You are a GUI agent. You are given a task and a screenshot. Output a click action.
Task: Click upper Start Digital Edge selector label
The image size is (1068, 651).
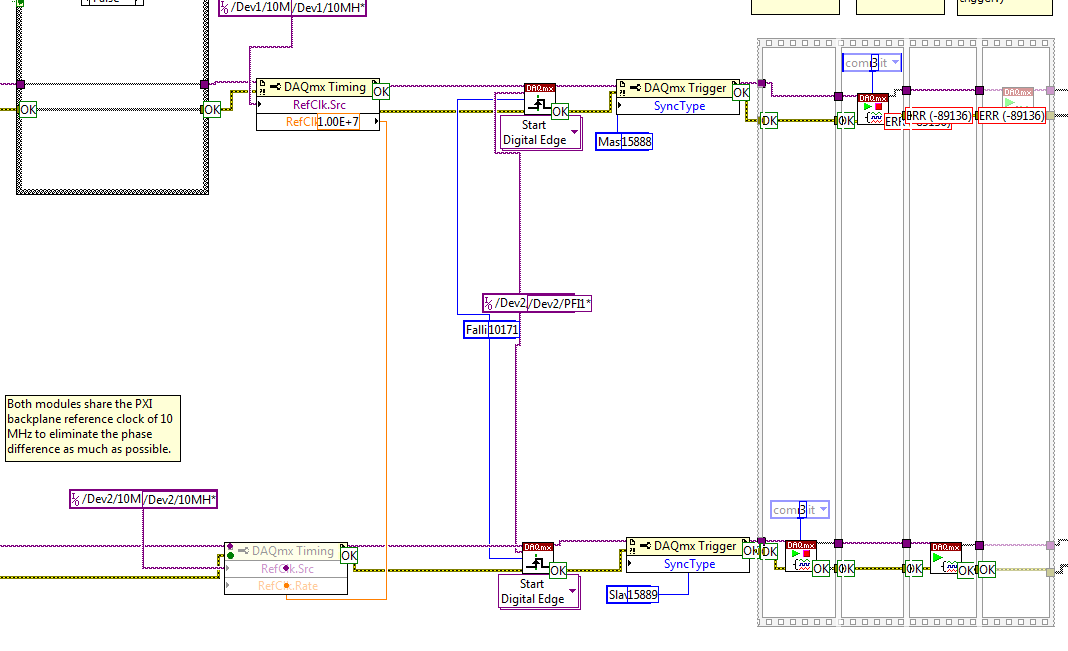click(535, 133)
